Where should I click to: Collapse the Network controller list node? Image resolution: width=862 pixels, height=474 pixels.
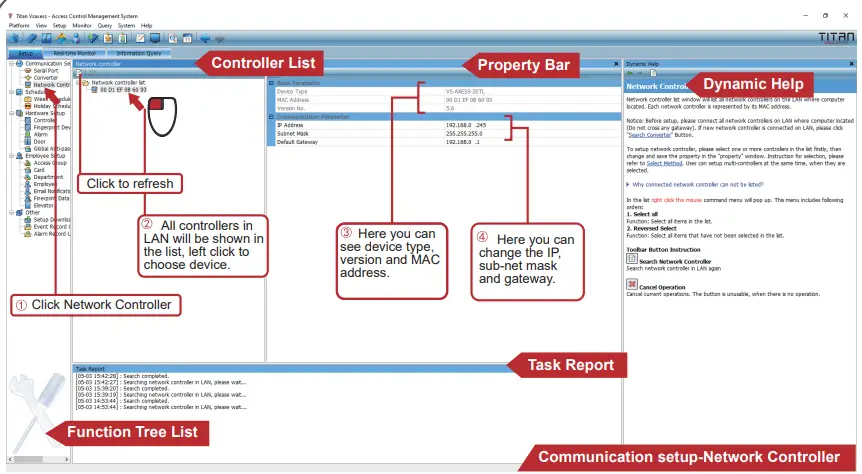click(78, 83)
